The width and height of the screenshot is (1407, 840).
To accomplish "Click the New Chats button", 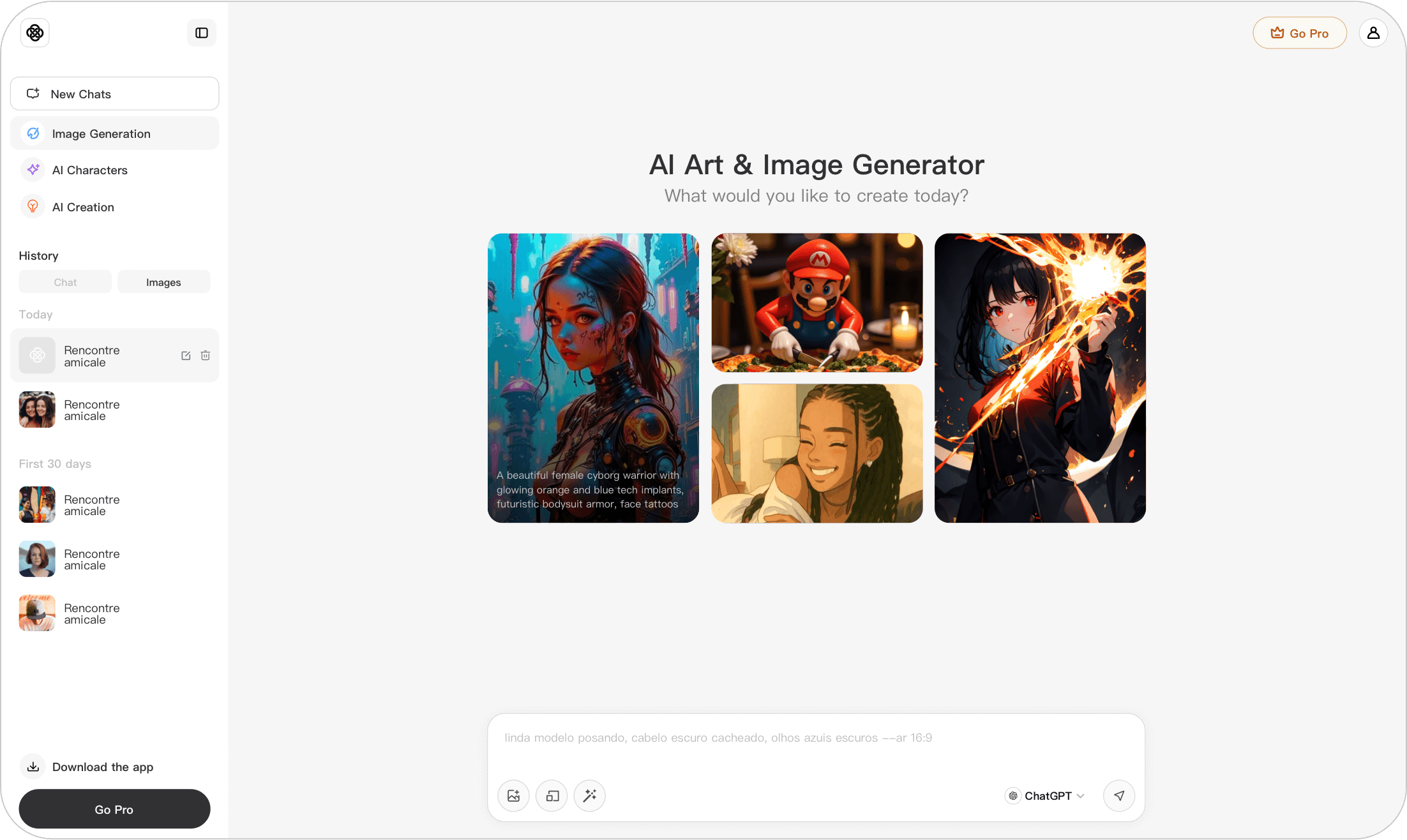I will click(114, 94).
